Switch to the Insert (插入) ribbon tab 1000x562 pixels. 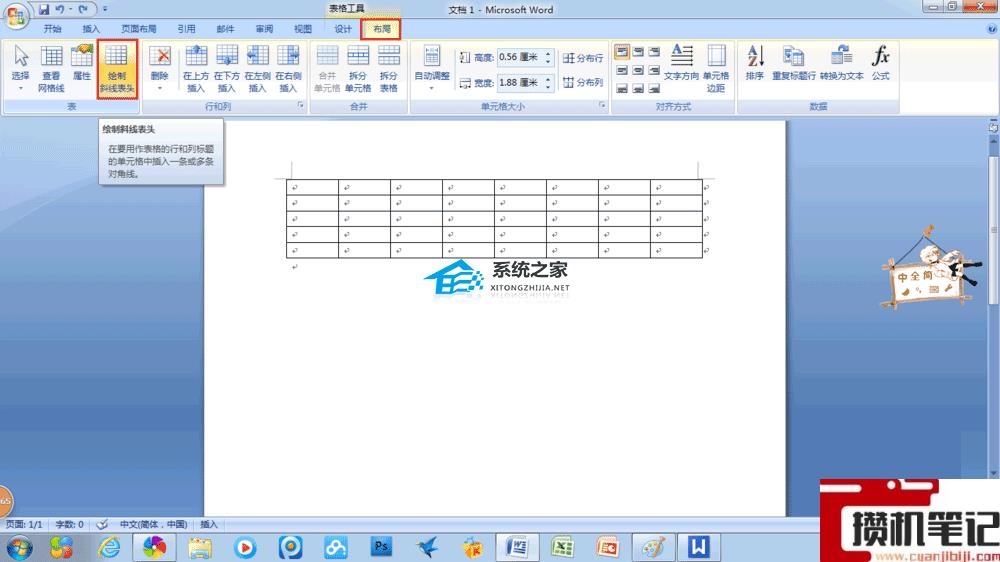click(91, 29)
